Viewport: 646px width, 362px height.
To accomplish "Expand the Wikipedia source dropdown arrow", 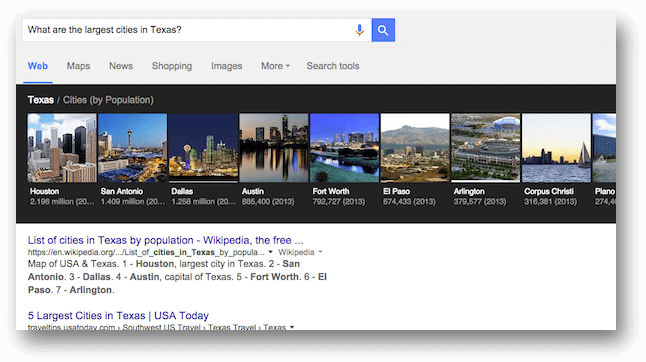I will (x=321, y=252).
